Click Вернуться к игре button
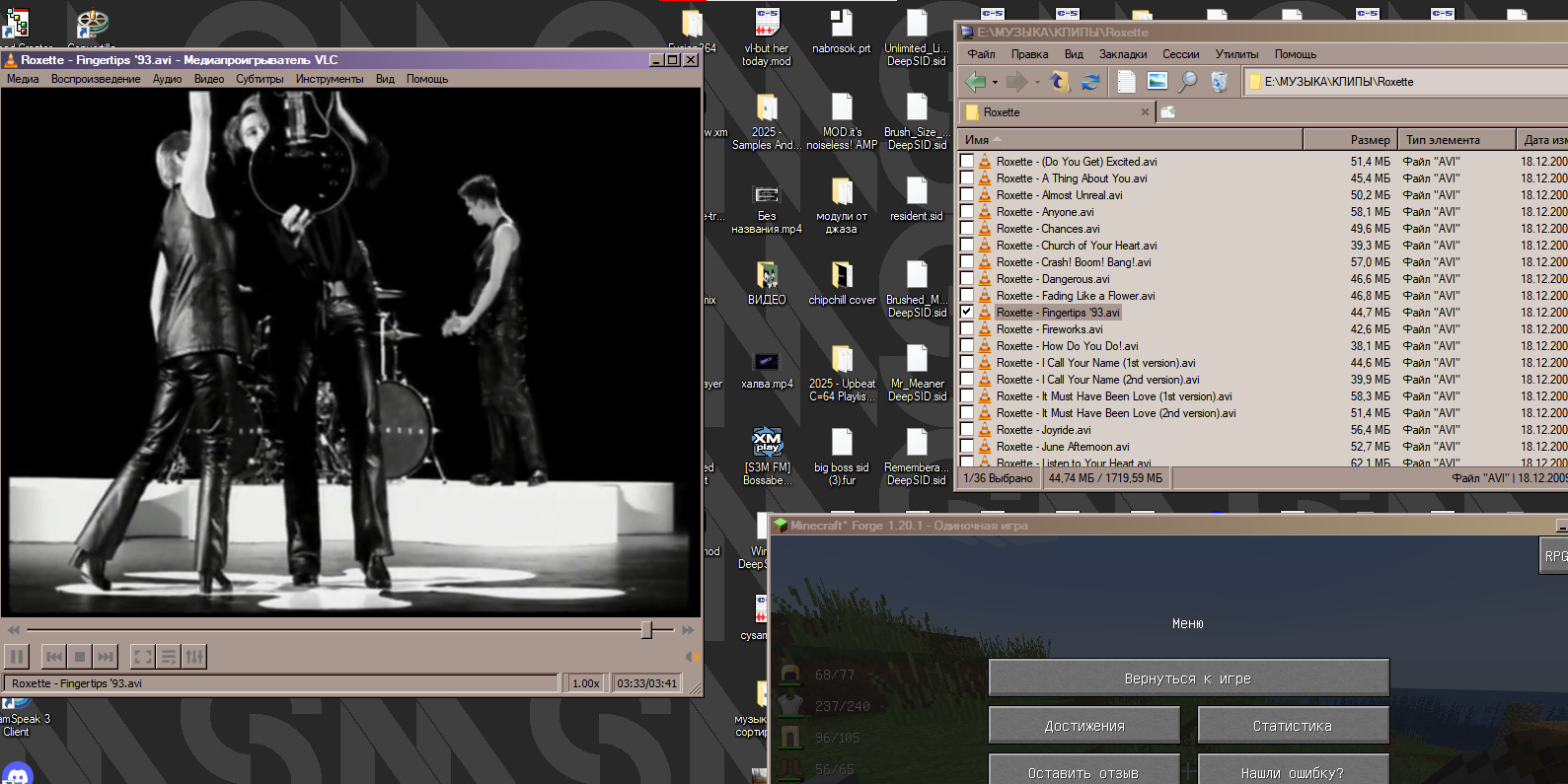This screenshot has width=1568, height=784. [x=1188, y=678]
